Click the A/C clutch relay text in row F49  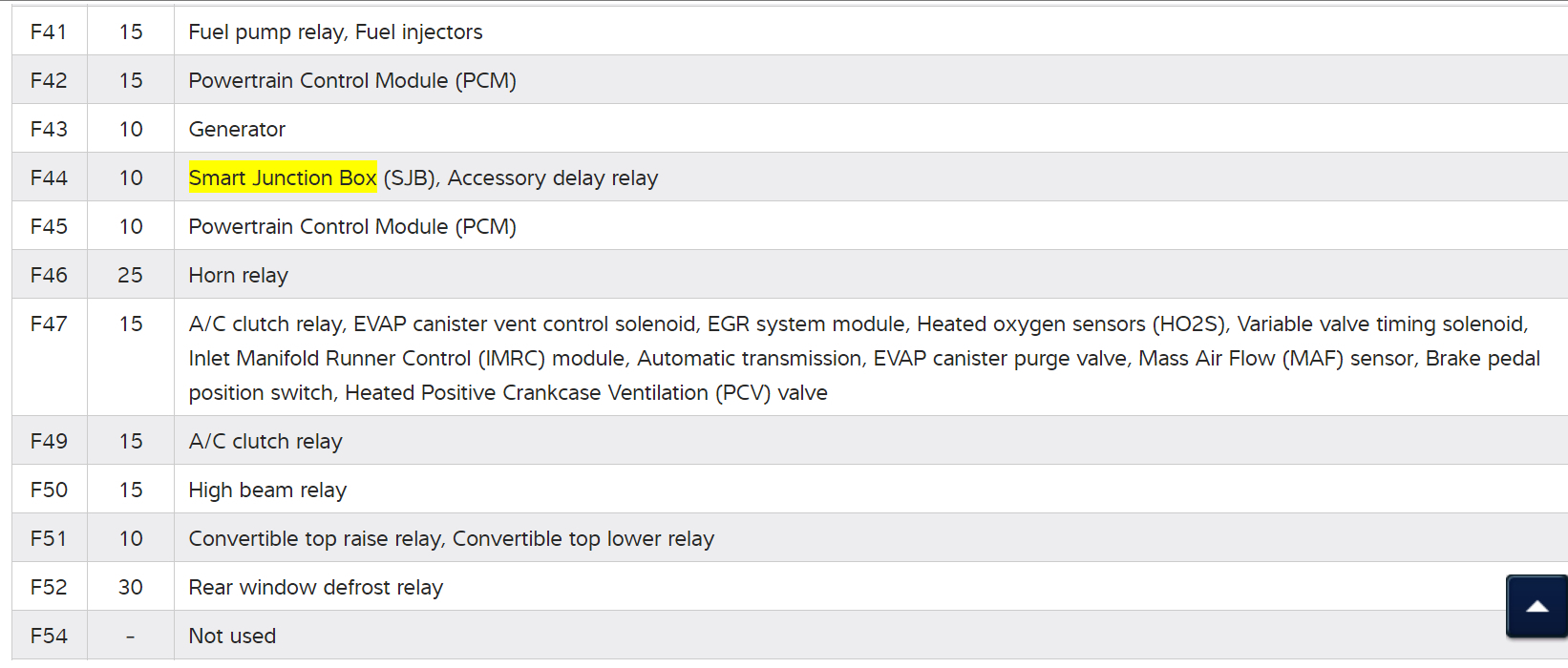[x=265, y=441]
